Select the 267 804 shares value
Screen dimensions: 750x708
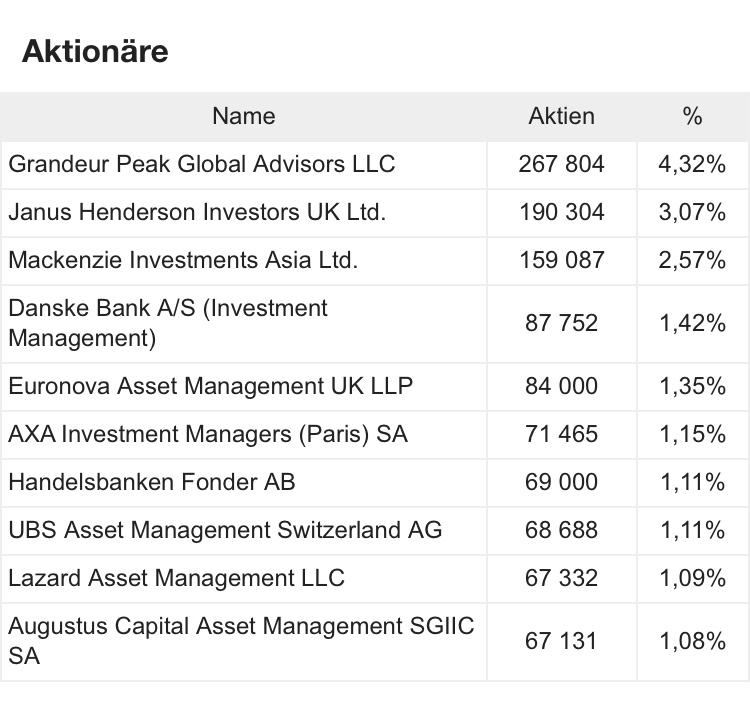pos(561,164)
